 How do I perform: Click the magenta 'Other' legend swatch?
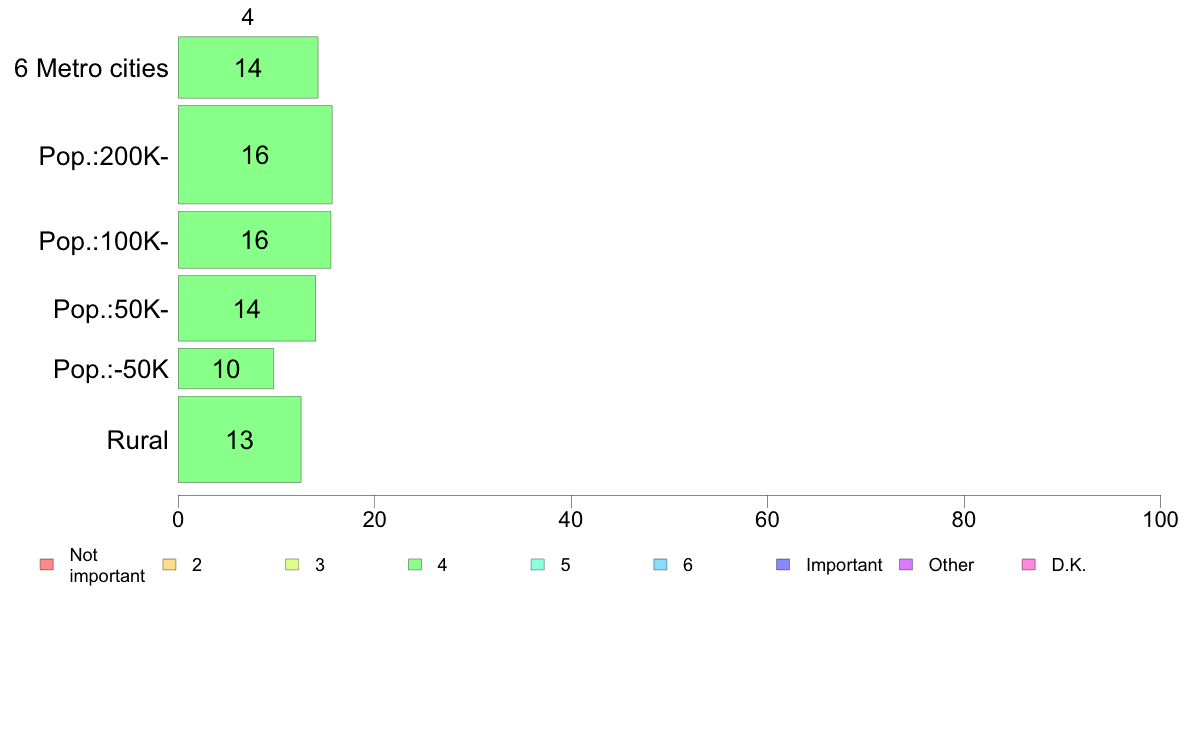[906, 565]
